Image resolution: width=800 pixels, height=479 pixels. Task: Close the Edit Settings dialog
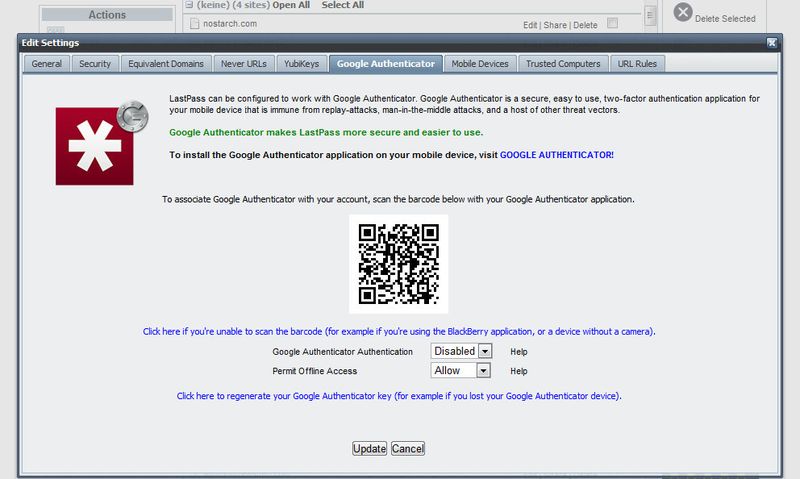(x=772, y=43)
